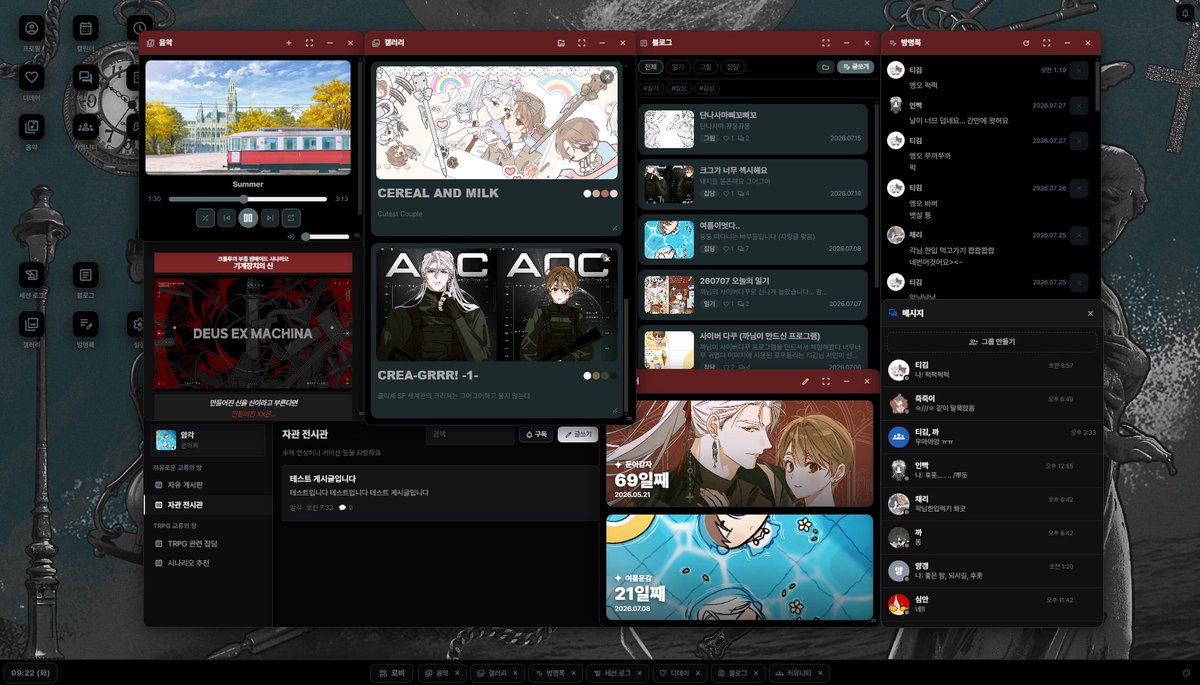Open the 프로필 desktop icon
The height and width of the screenshot is (685, 1200).
(x=32, y=34)
